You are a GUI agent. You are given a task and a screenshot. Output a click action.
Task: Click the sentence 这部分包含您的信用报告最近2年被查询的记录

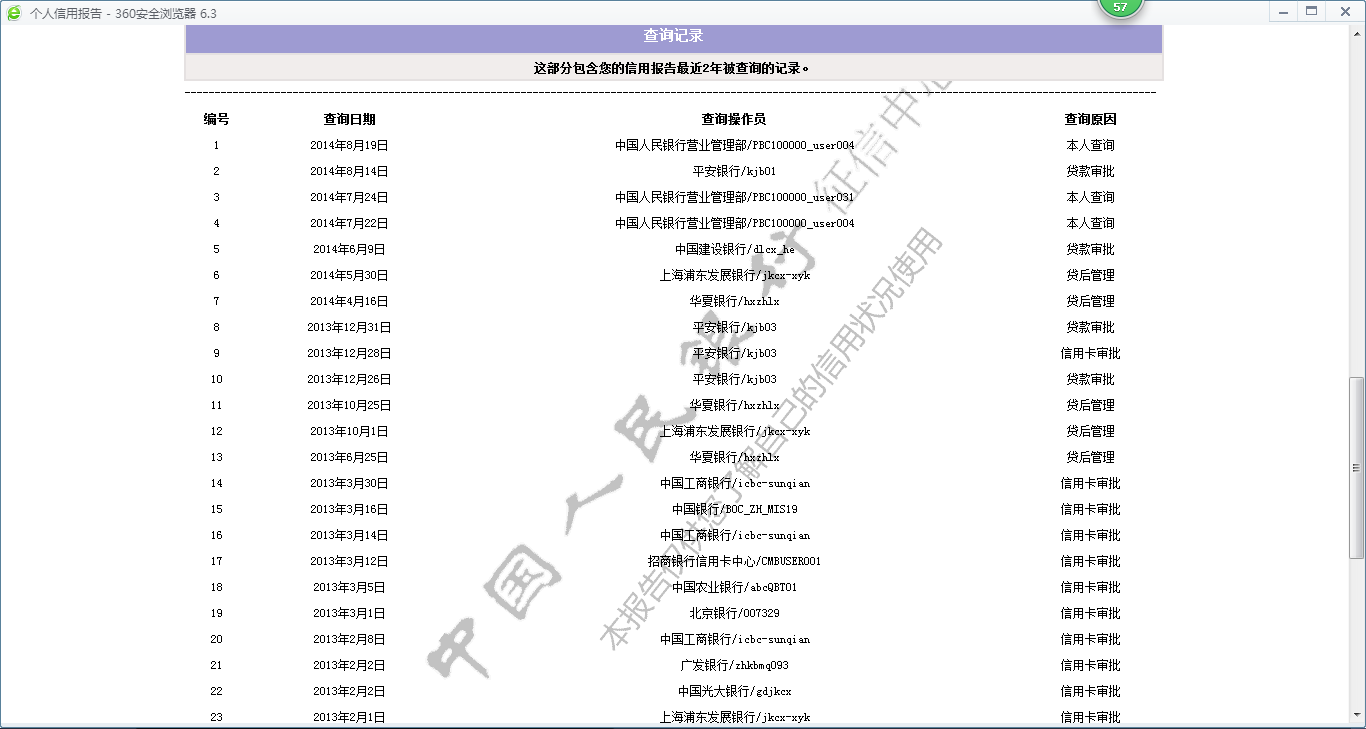coord(671,68)
